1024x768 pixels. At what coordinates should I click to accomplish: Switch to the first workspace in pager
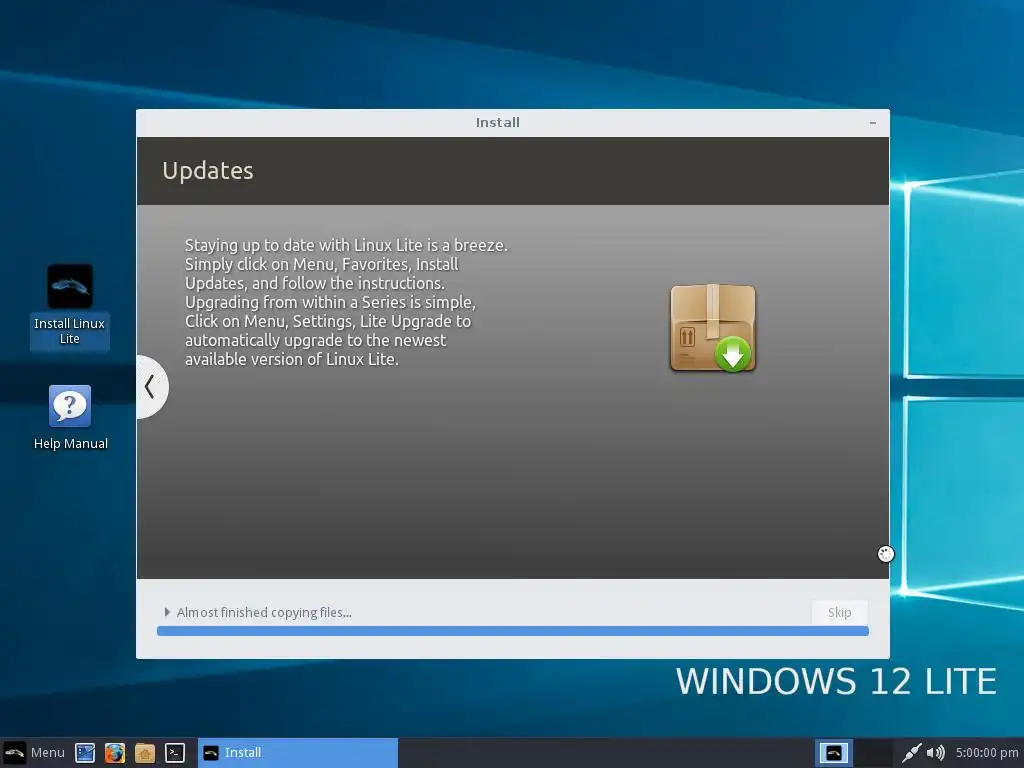pos(834,752)
